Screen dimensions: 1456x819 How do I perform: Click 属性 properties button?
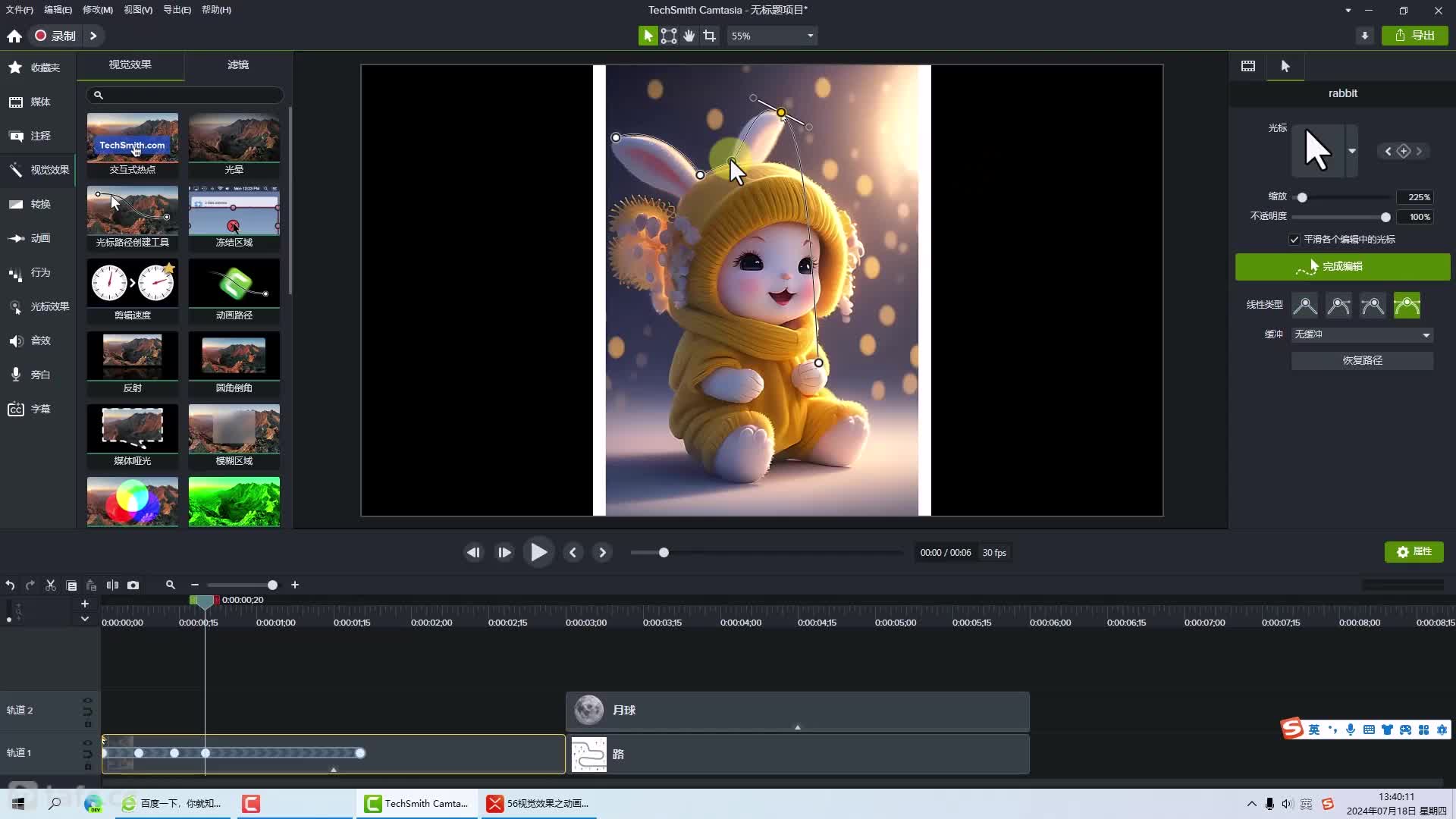[x=1414, y=552]
